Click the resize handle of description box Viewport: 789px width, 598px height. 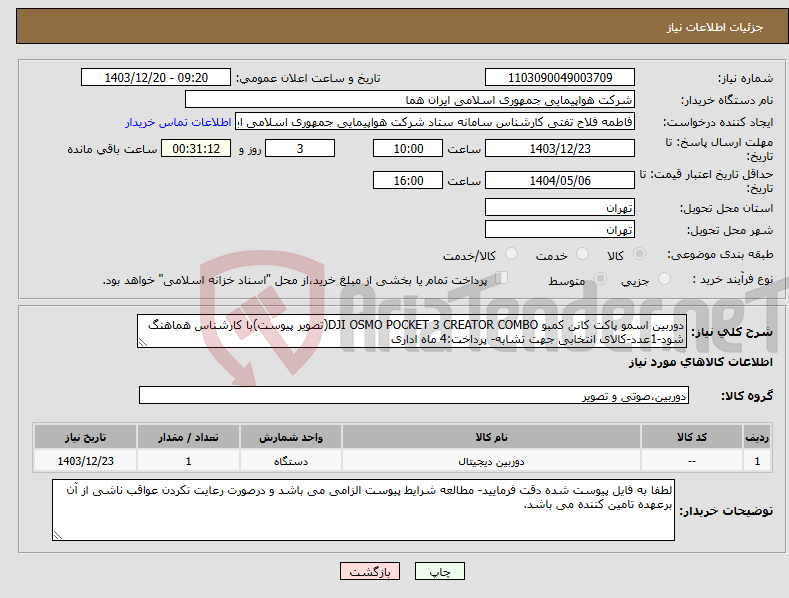pyautogui.click(x=143, y=342)
